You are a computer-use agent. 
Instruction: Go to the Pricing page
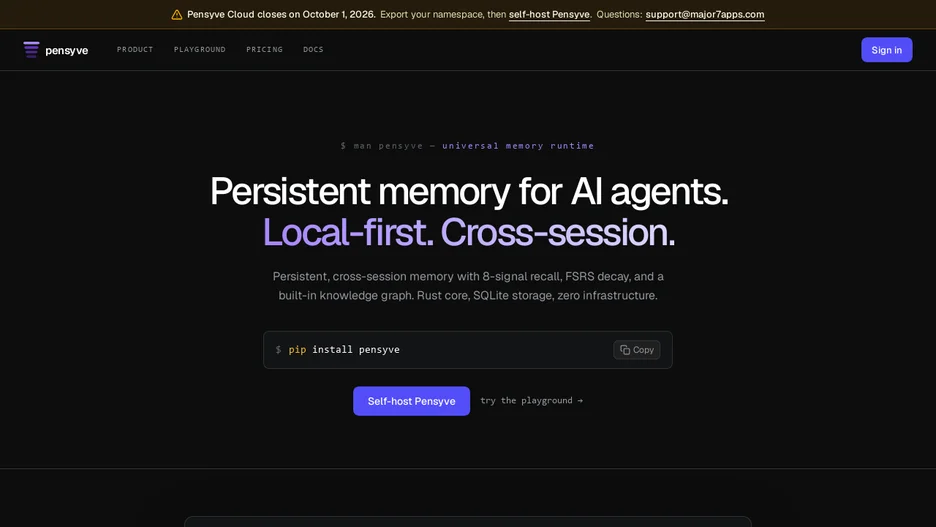tap(264, 50)
